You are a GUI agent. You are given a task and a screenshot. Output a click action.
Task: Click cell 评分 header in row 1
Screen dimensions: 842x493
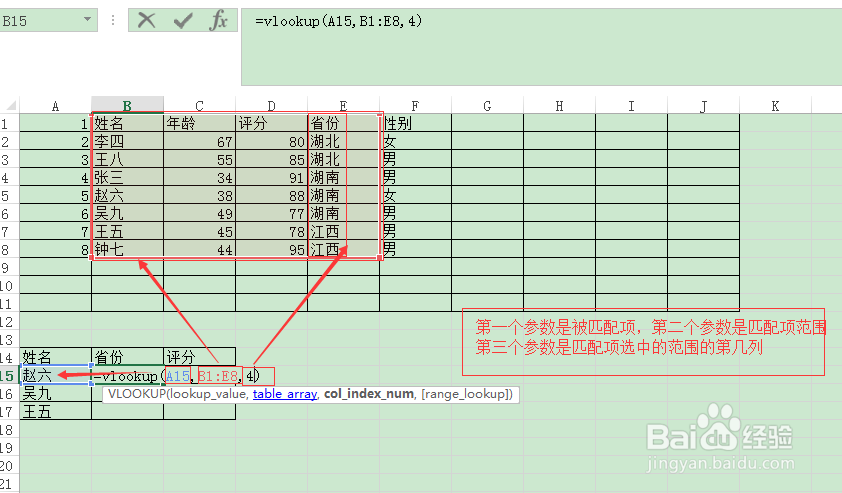click(x=271, y=123)
